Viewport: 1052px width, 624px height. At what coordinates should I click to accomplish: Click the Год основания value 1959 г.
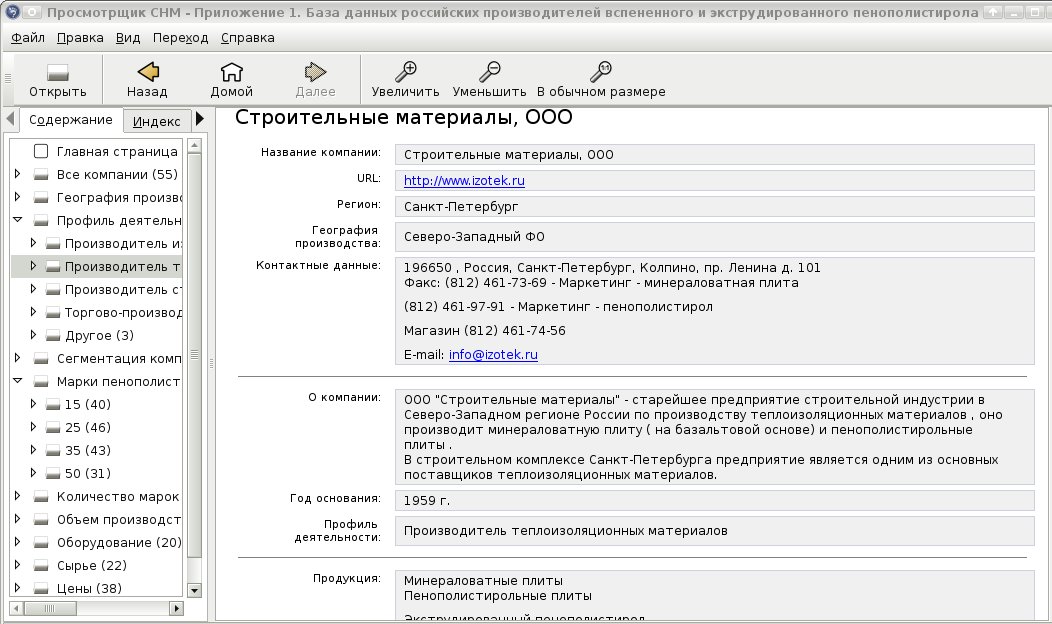[715, 501]
